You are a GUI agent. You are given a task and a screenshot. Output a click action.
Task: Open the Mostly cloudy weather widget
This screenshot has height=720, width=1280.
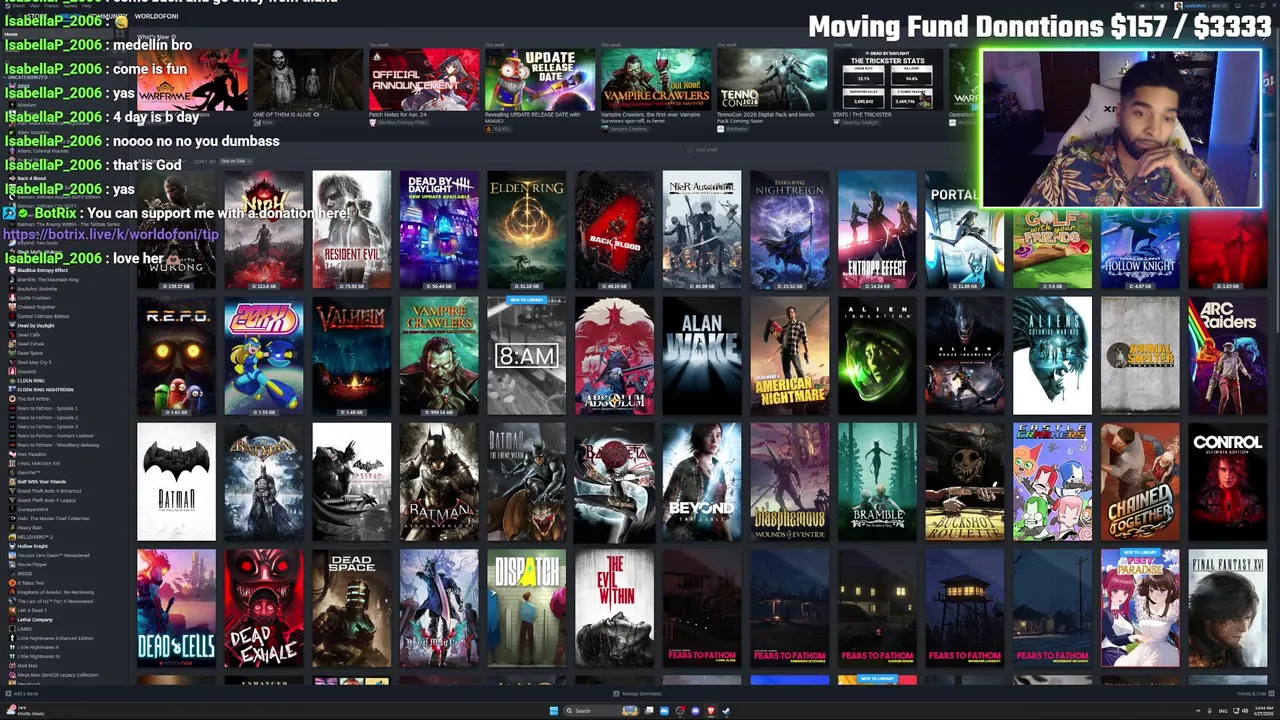(x=25, y=711)
